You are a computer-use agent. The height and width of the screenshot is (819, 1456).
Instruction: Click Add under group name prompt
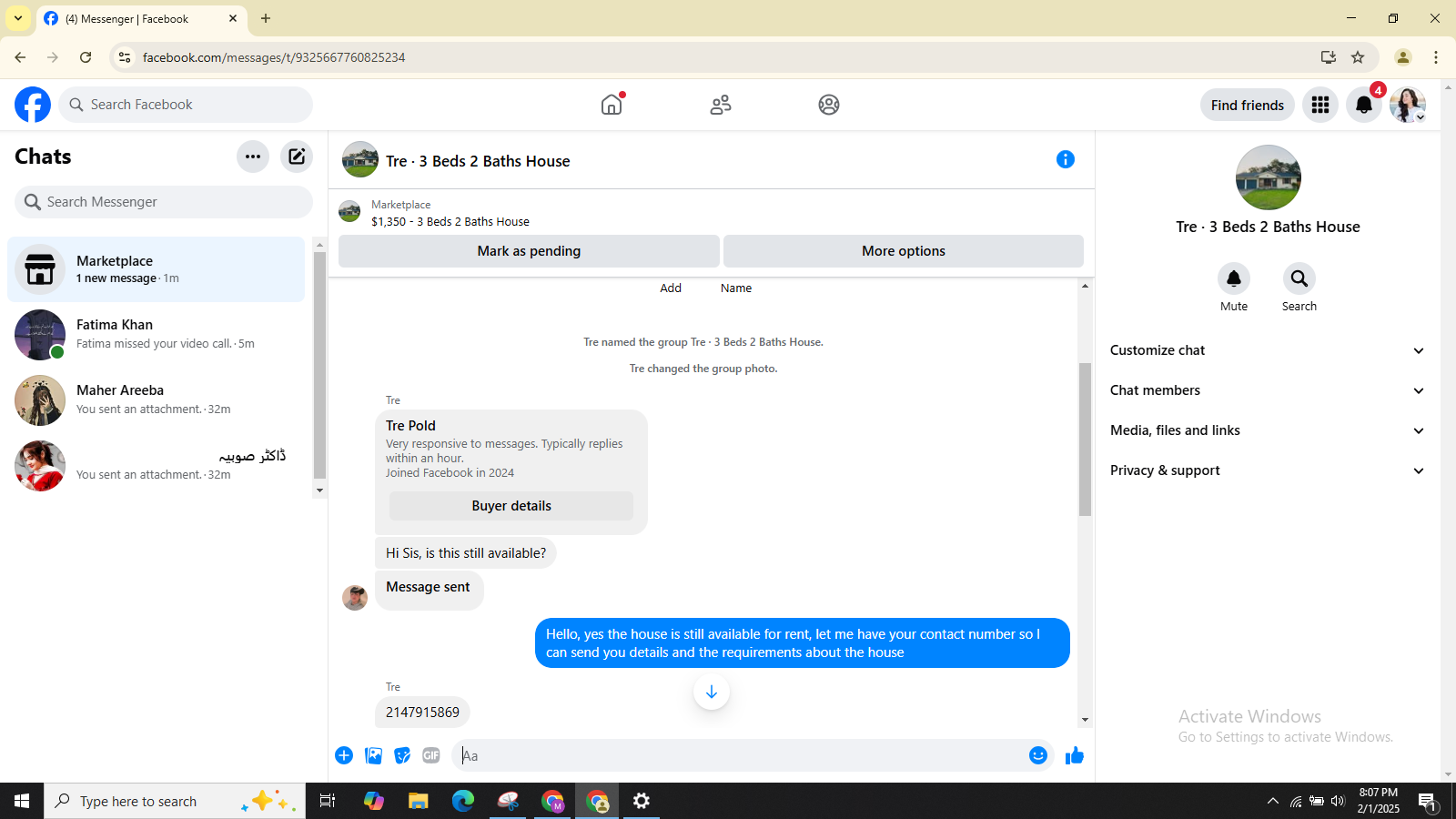[x=671, y=288]
